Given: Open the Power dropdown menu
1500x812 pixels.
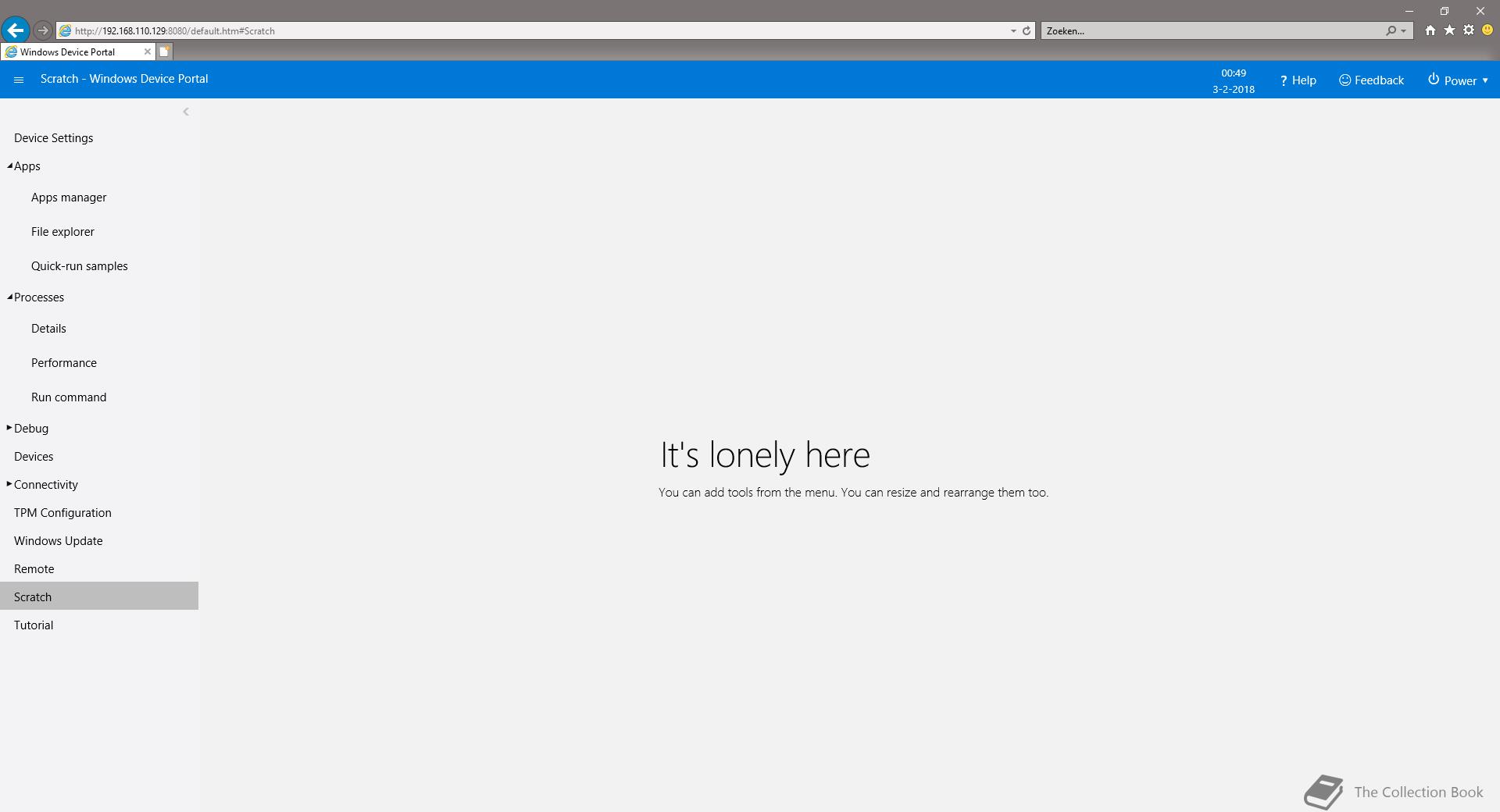Looking at the screenshot, I should click(1458, 80).
